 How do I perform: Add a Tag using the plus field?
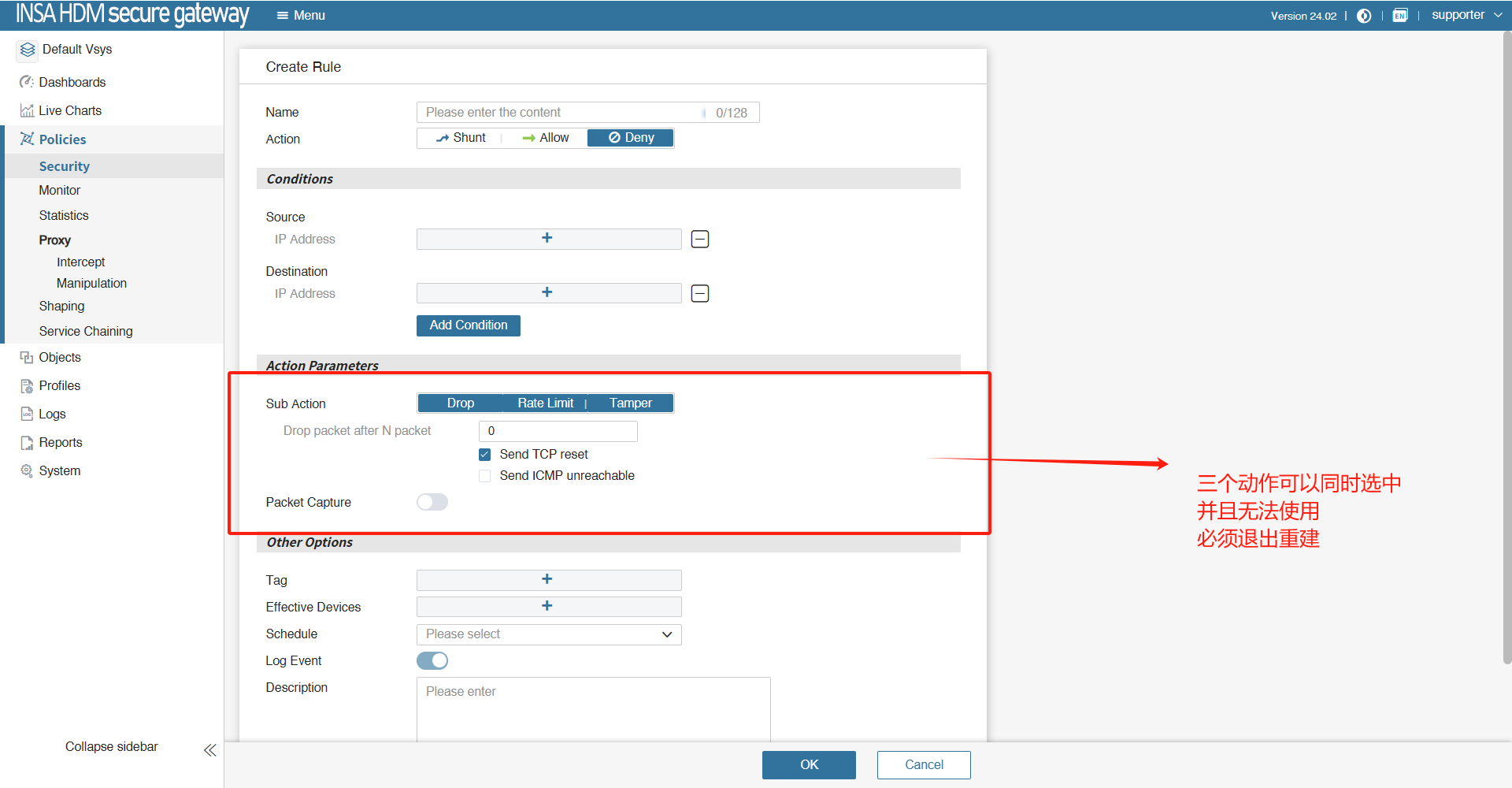tap(548, 580)
